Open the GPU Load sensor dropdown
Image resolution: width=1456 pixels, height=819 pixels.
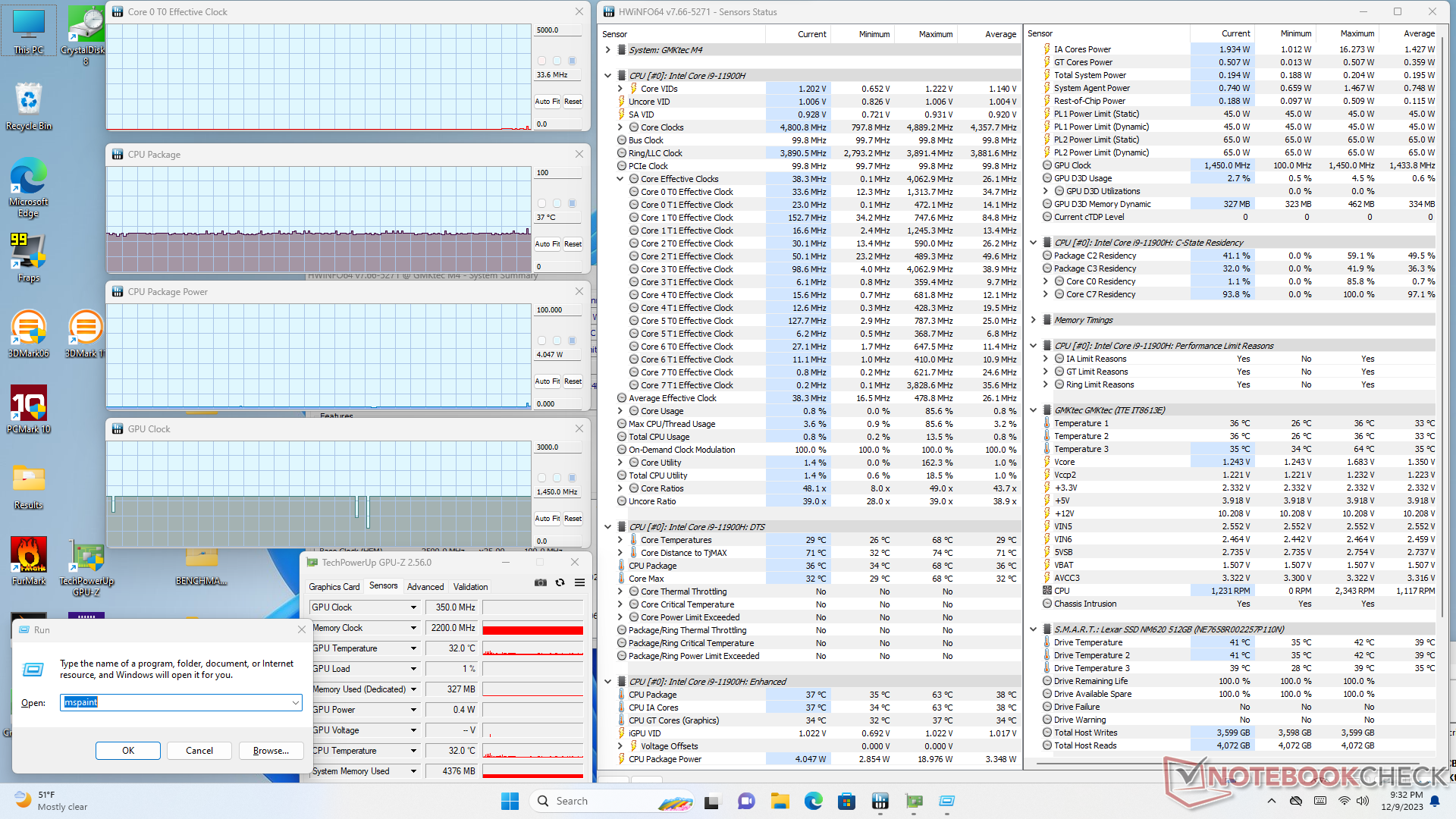click(x=413, y=669)
